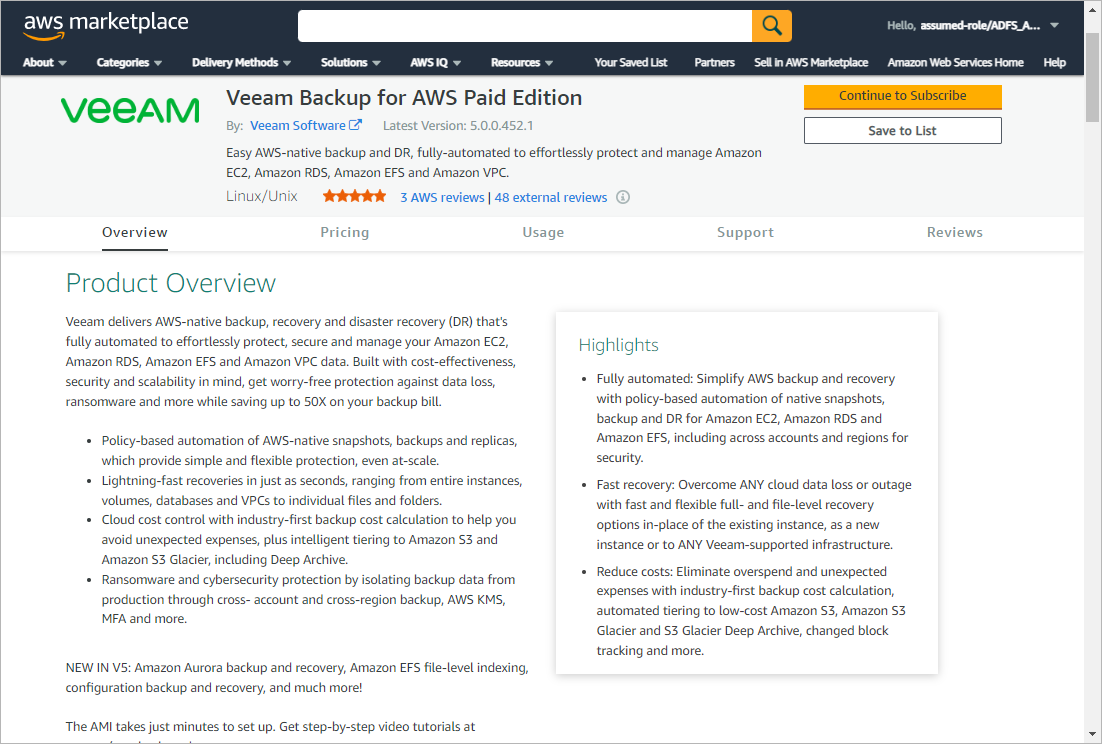This screenshot has height=744, width=1102.
Task: Click the AWS Marketplace logo
Action: [x=106, y=25]
